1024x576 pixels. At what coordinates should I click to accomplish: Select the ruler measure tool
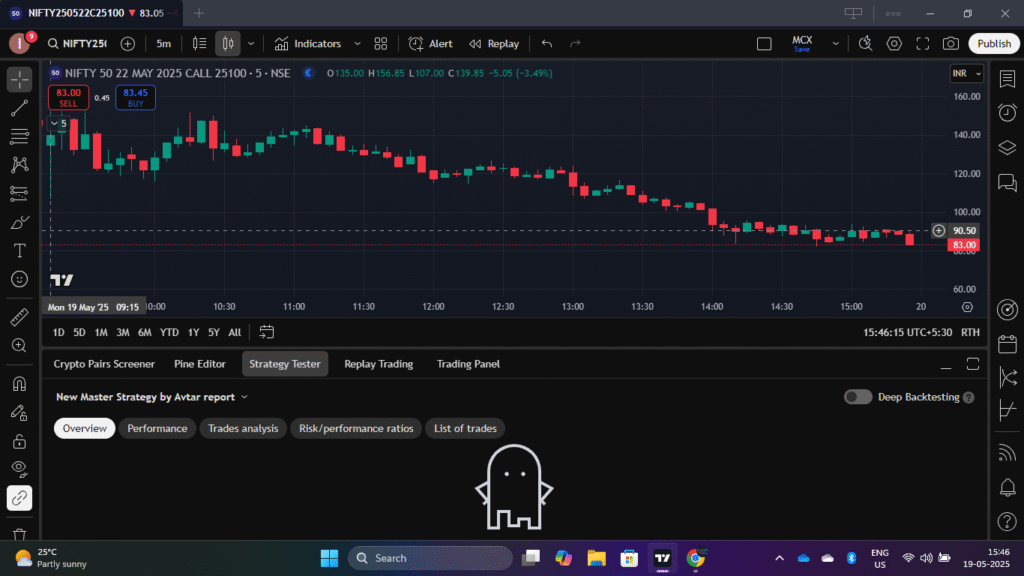pos(20,317)
